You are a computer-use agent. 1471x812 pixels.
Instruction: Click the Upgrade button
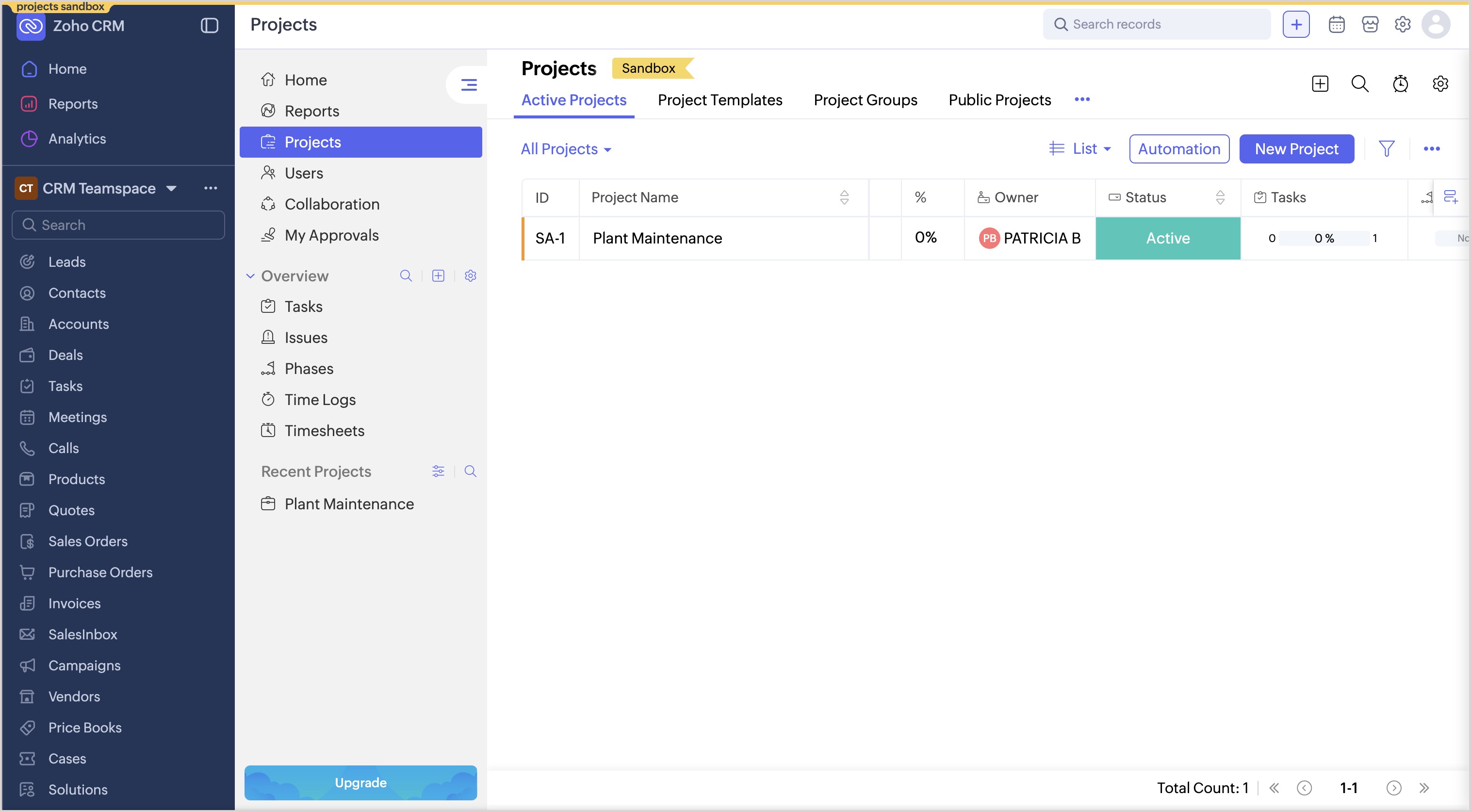[361, 782]
